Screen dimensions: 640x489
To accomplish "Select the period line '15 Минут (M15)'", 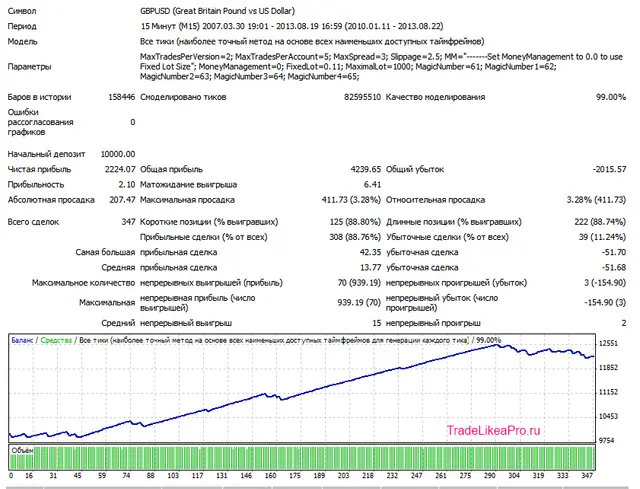I will pos(291,27).
